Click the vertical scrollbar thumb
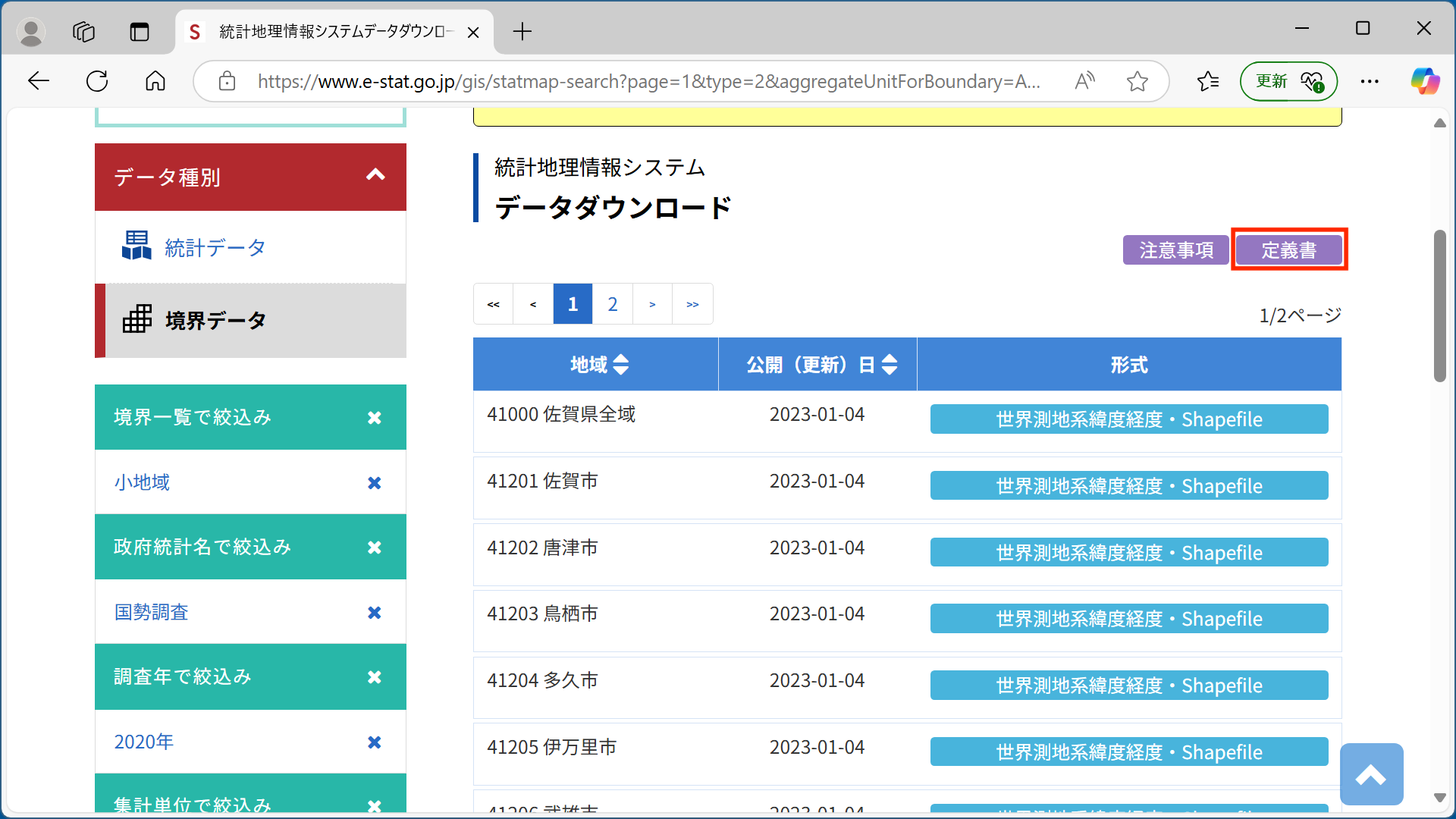Viewport: 1456px width, 819px height. pos(1439,306)
